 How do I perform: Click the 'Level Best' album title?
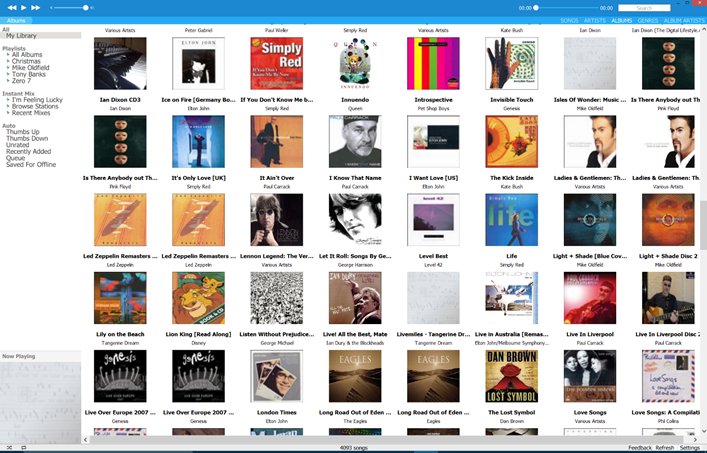[433, 256]
